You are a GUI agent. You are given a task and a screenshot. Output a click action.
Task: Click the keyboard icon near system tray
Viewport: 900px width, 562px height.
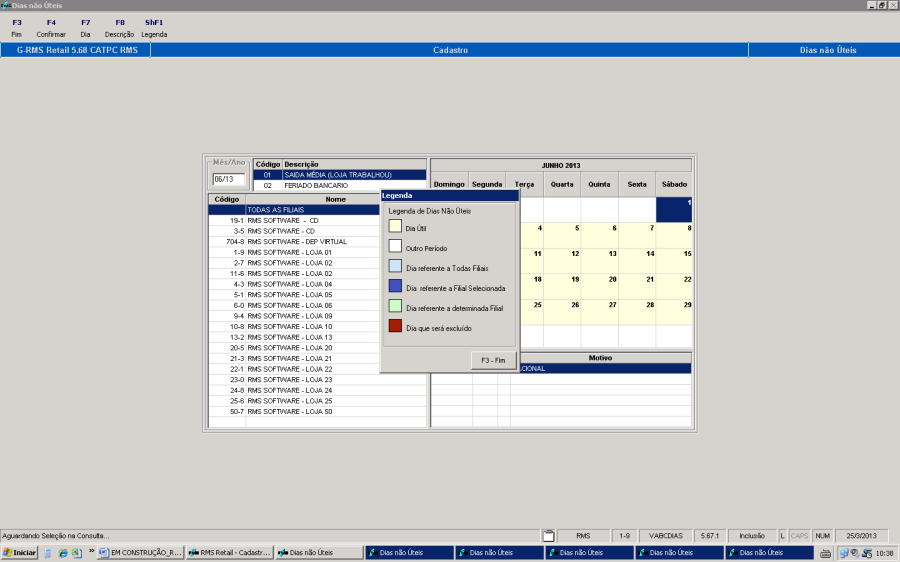click(825, 553)
